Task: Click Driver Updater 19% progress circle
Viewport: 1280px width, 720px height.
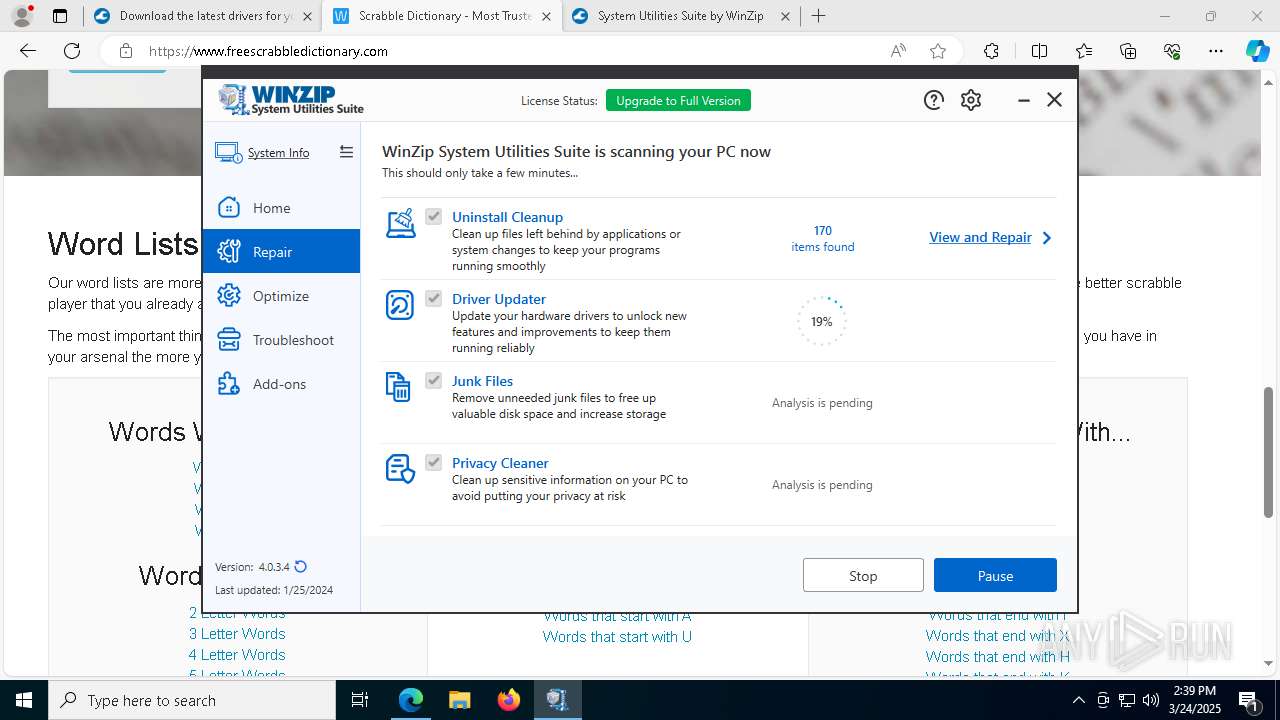Action: (822, 321)
